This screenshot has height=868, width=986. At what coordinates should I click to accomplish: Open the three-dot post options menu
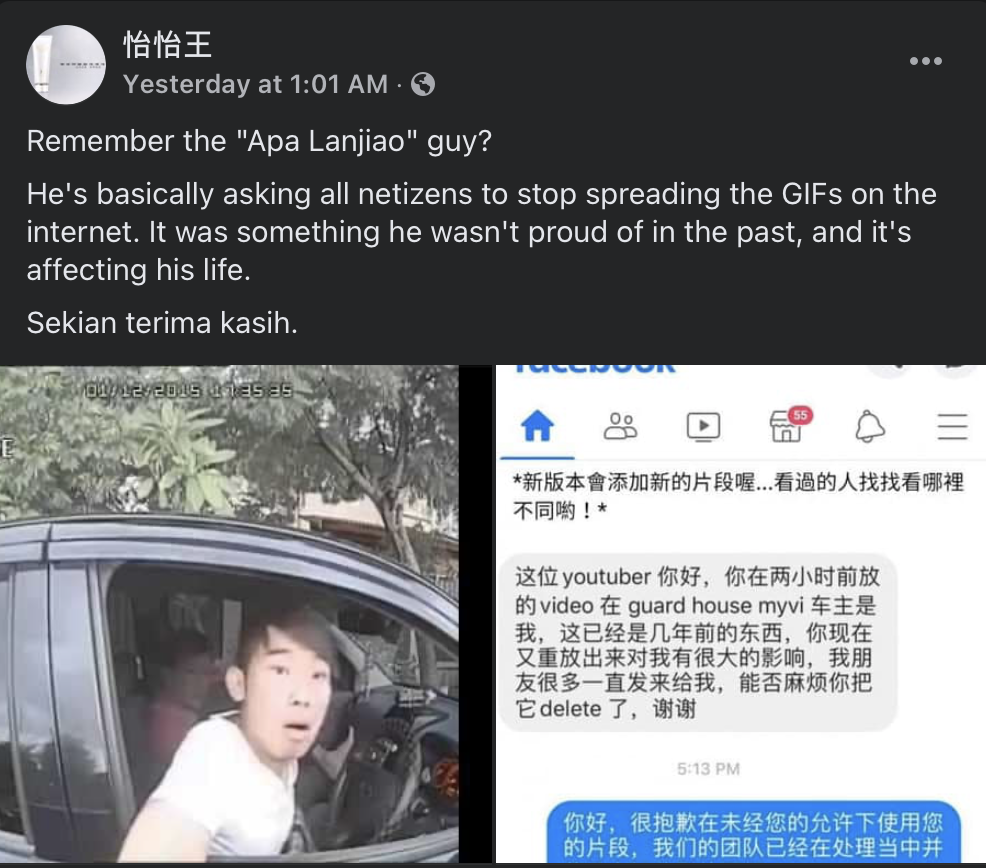pos(926,61)
